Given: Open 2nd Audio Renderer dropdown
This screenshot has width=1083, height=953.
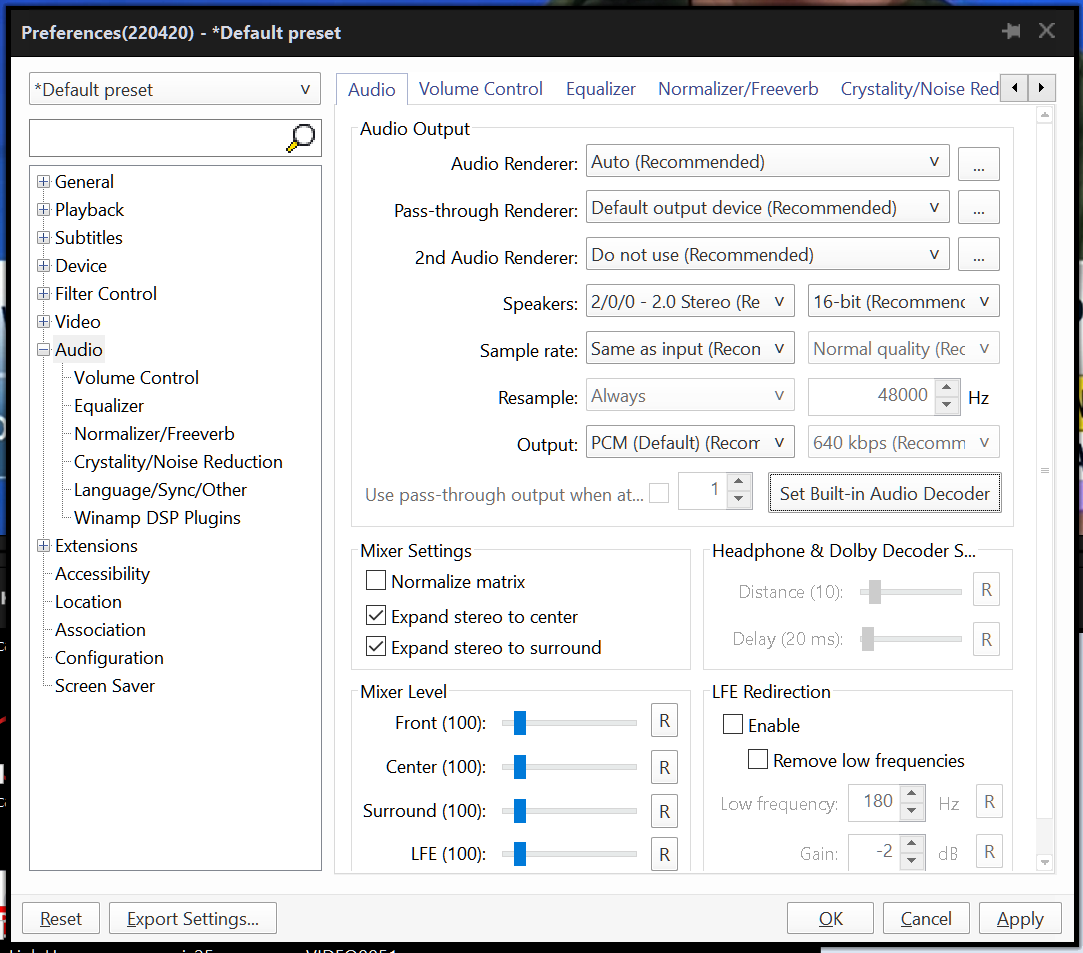Looking at the screenshot, I should (767, 255).
